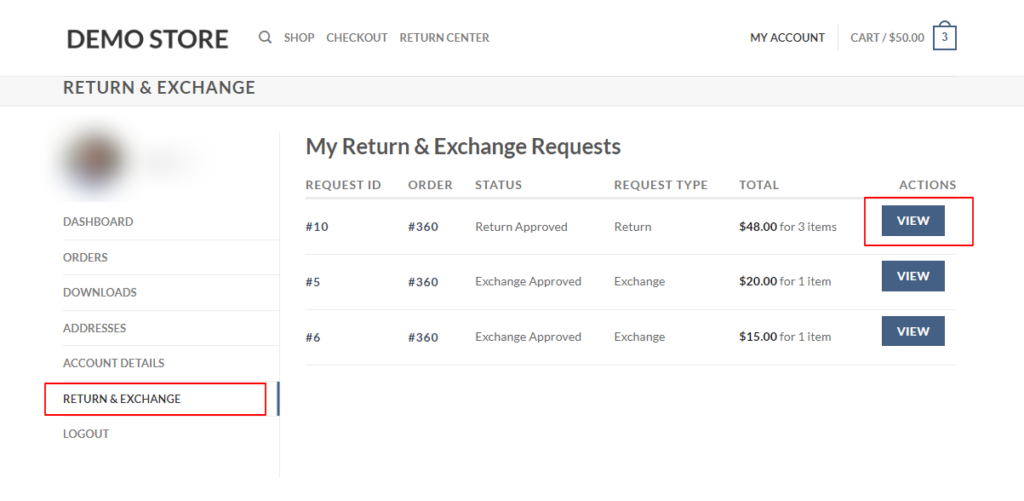Open Orders in the account sidebar
This screenshot has height=501, width=1024.
85,257
